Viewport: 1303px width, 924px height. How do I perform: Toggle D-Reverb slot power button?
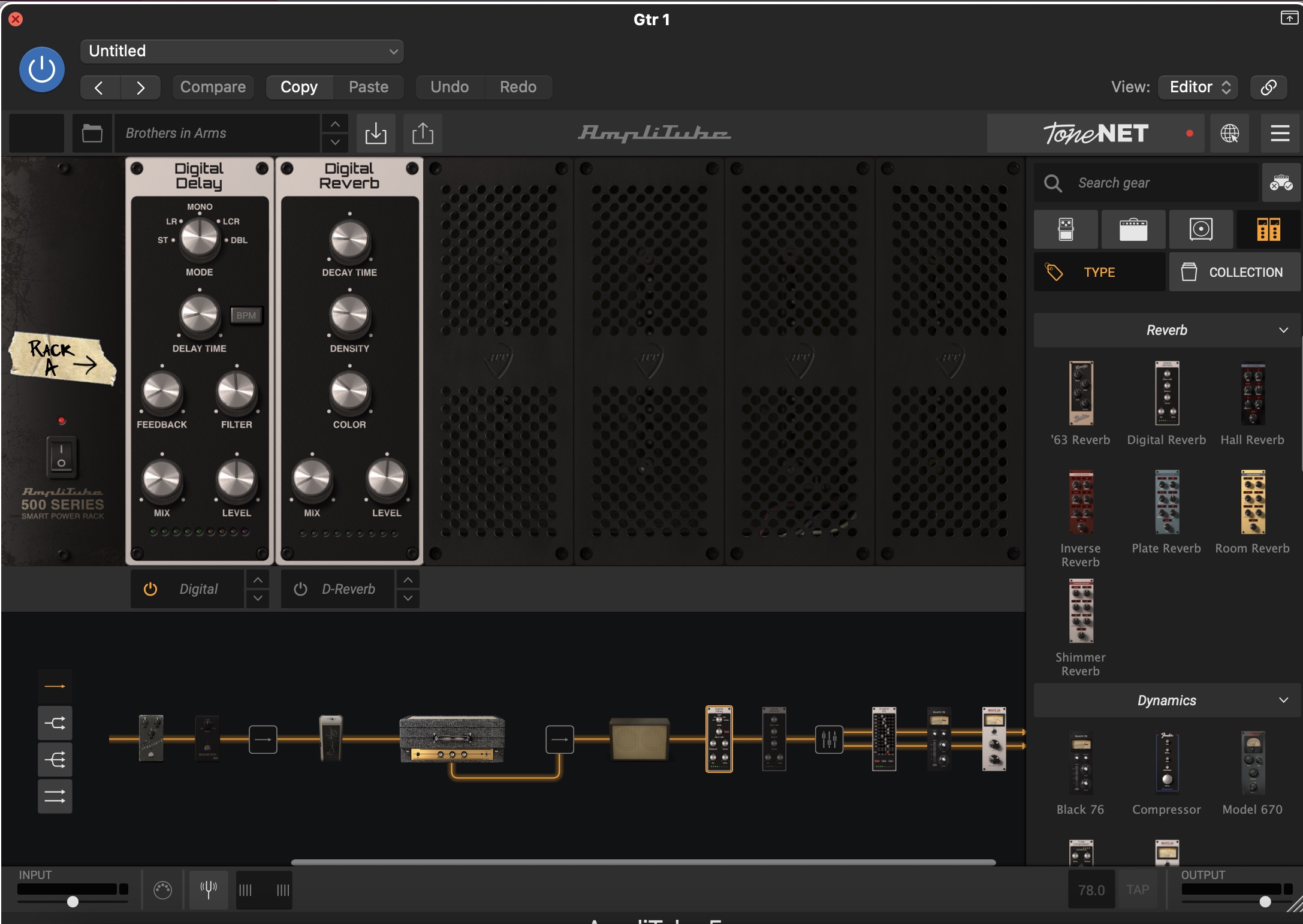click(x=300, y=589)
